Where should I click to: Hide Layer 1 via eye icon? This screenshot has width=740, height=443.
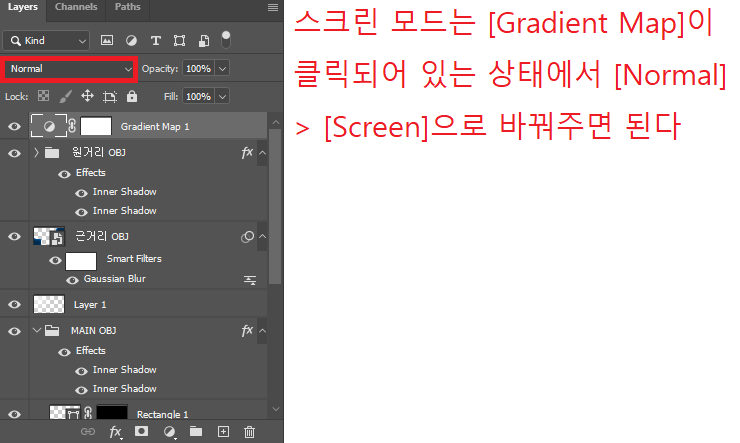pyautogui.click(x=15, y=304)
